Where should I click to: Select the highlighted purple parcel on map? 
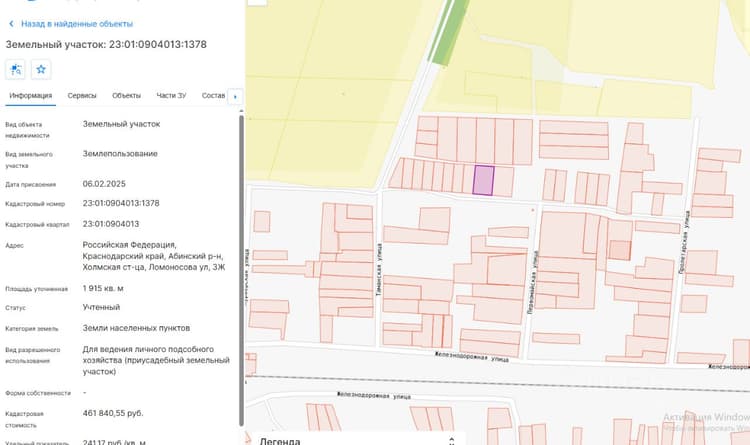coord(483,180)
